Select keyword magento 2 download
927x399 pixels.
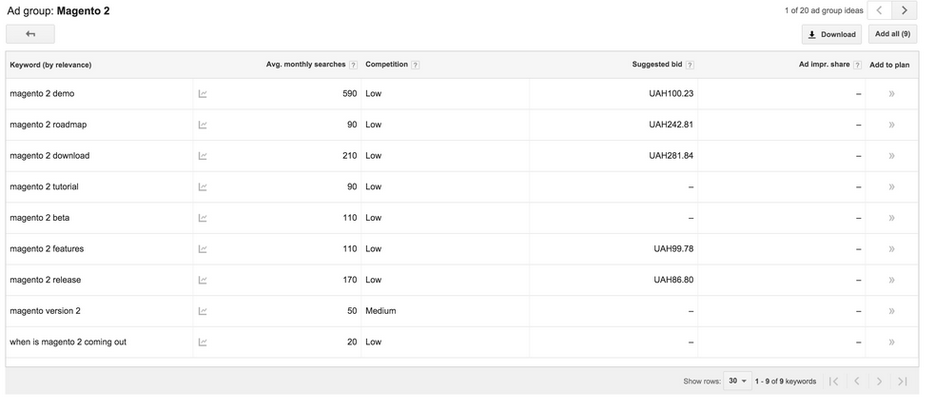tap(50, 156)
